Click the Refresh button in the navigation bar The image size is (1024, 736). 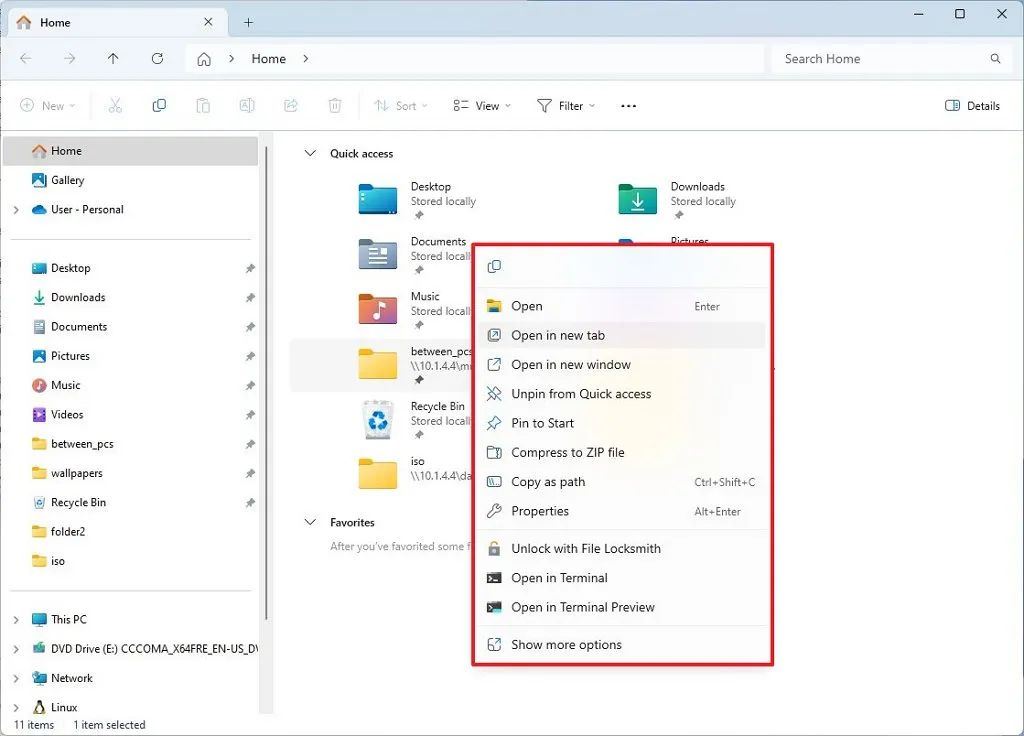pos(157,59)
